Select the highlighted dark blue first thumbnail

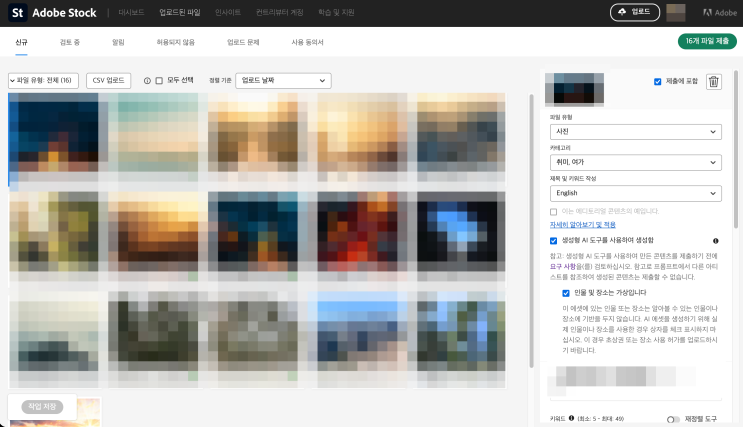click(54, 132)
